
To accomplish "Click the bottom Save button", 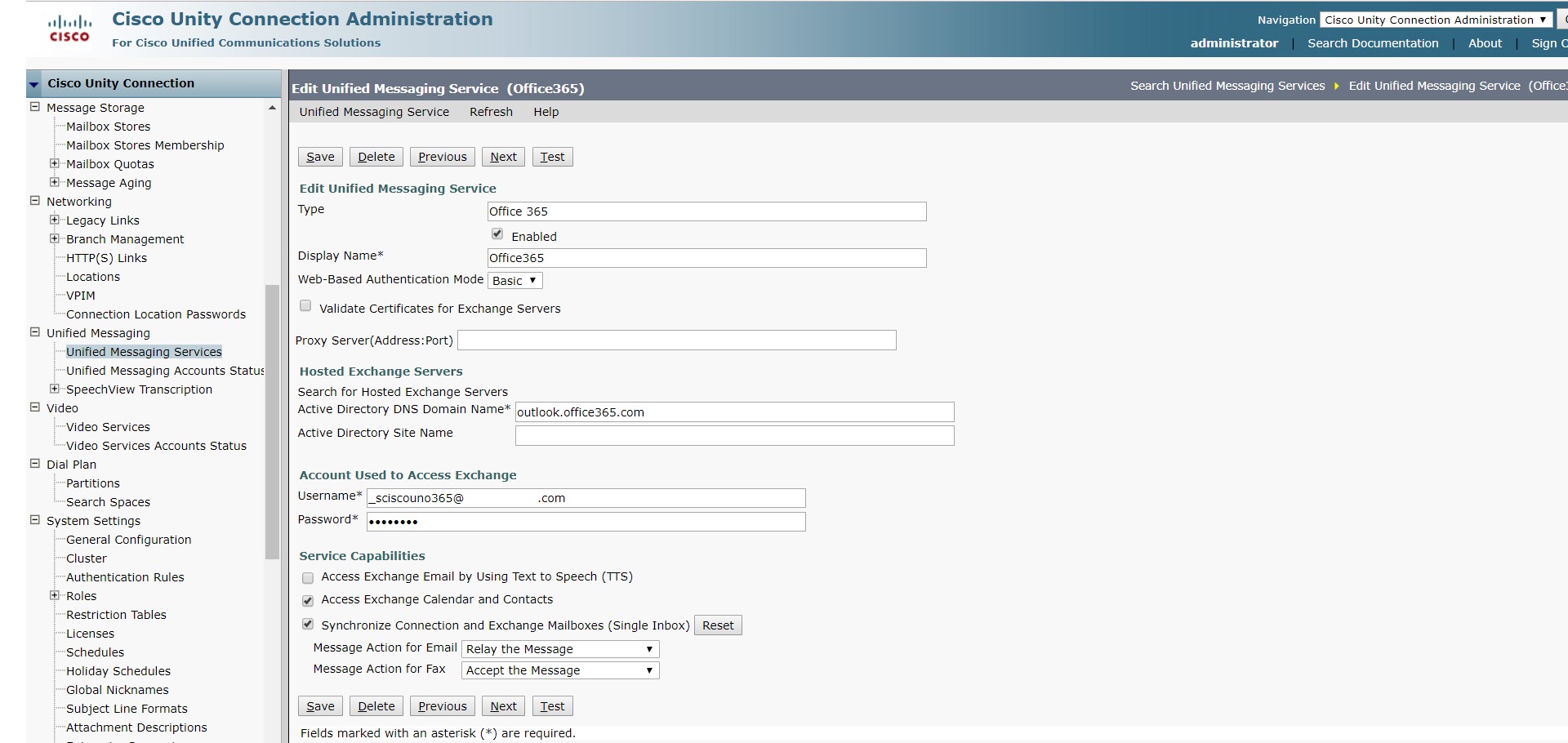I will (x=320, y=706).
